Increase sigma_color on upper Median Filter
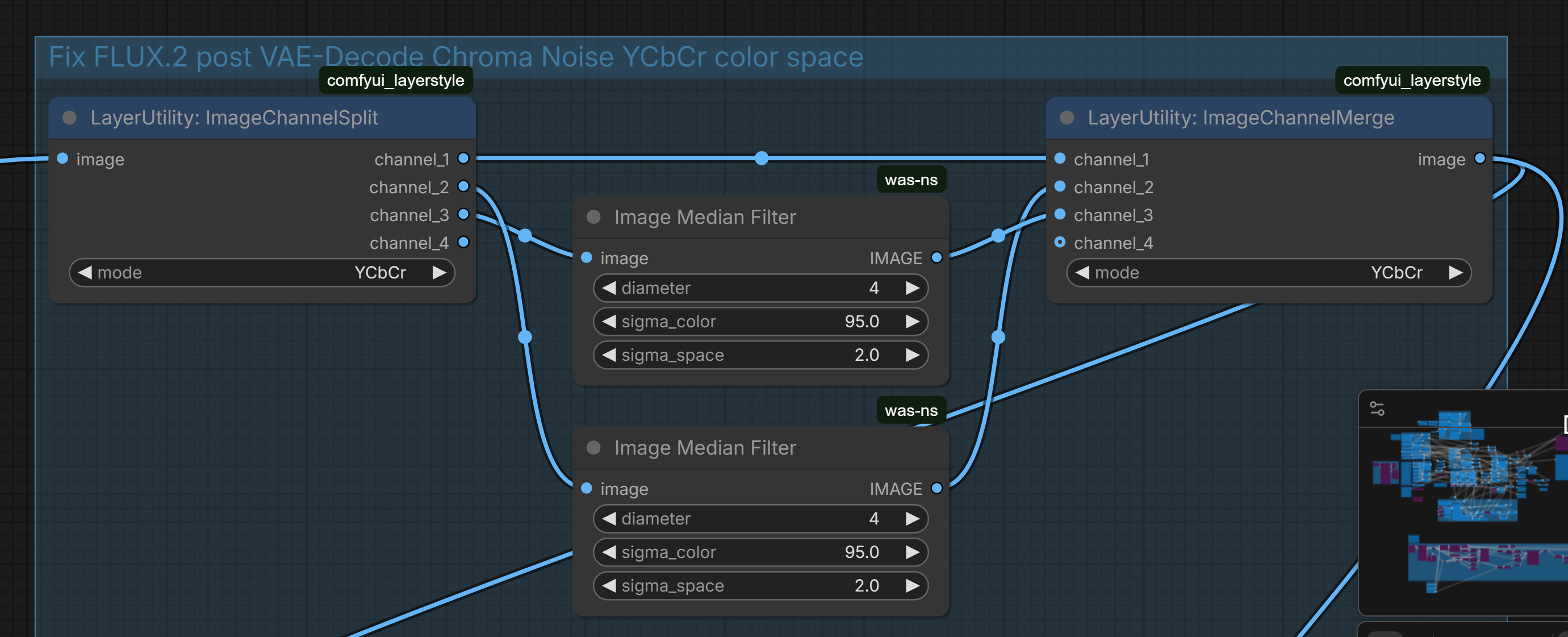 click(x=913, y=321)
